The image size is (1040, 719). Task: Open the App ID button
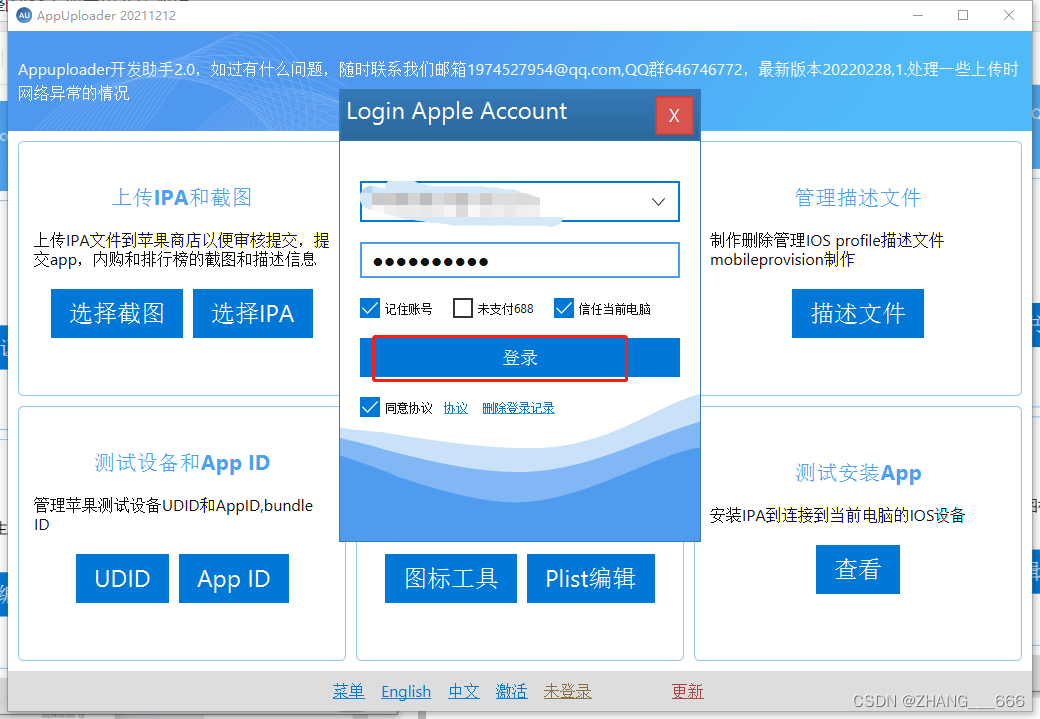233,578
